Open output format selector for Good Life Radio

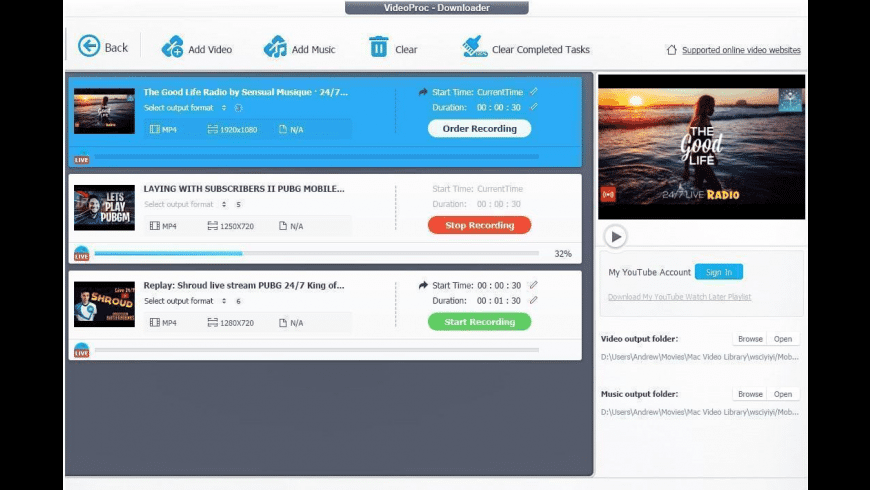(224, 108)
